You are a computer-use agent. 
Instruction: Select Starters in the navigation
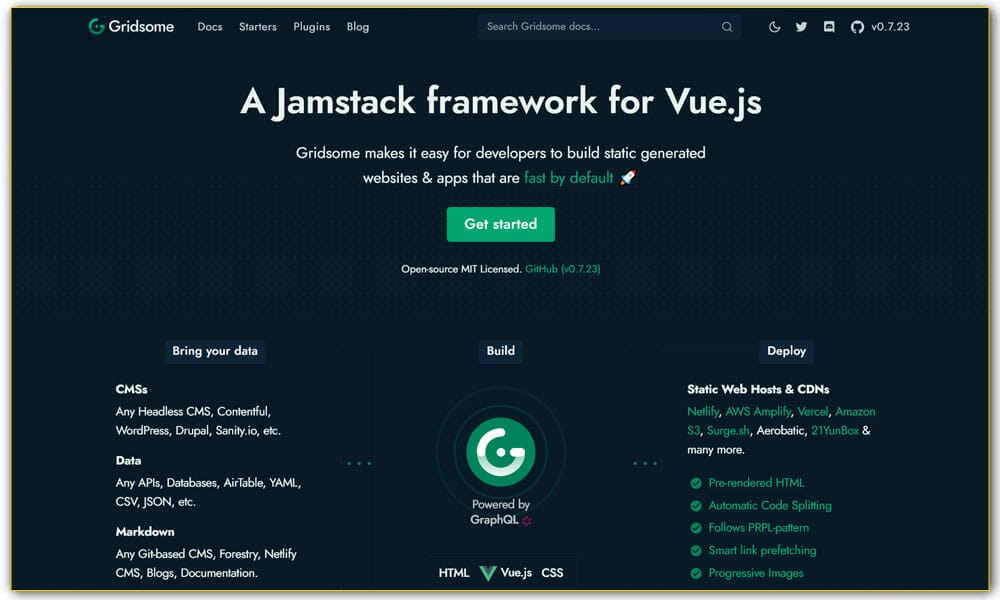point(257,27)
